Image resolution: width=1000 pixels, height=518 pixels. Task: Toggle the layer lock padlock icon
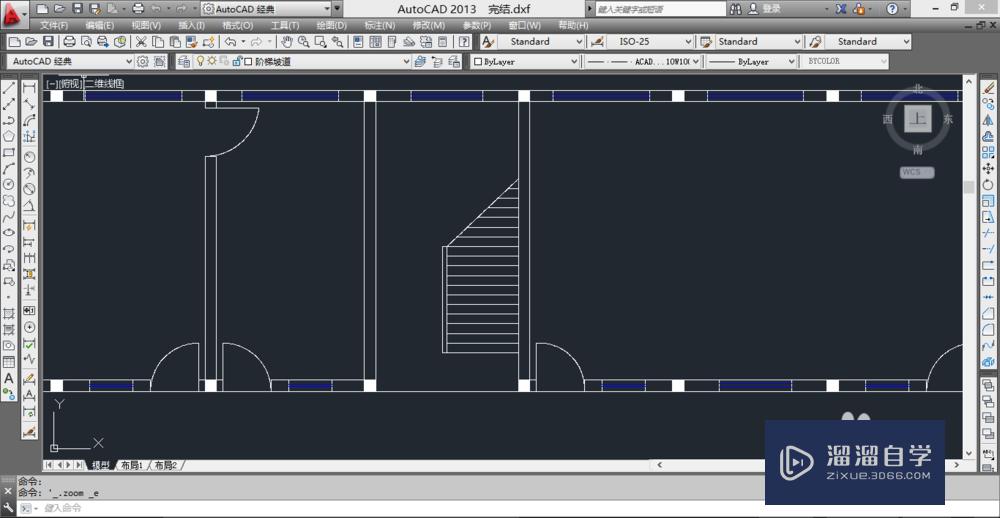[x=237, y=61]
